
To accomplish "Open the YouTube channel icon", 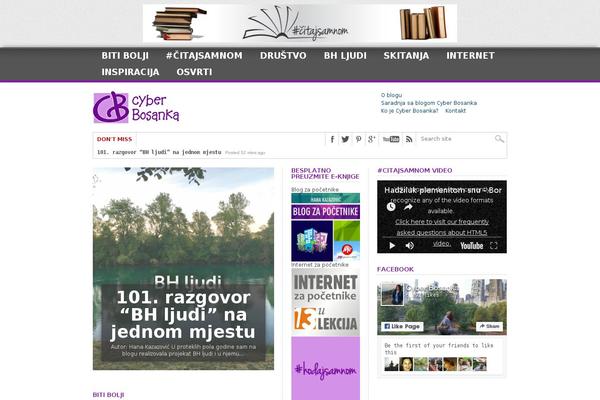I will [x=391, y=139].
